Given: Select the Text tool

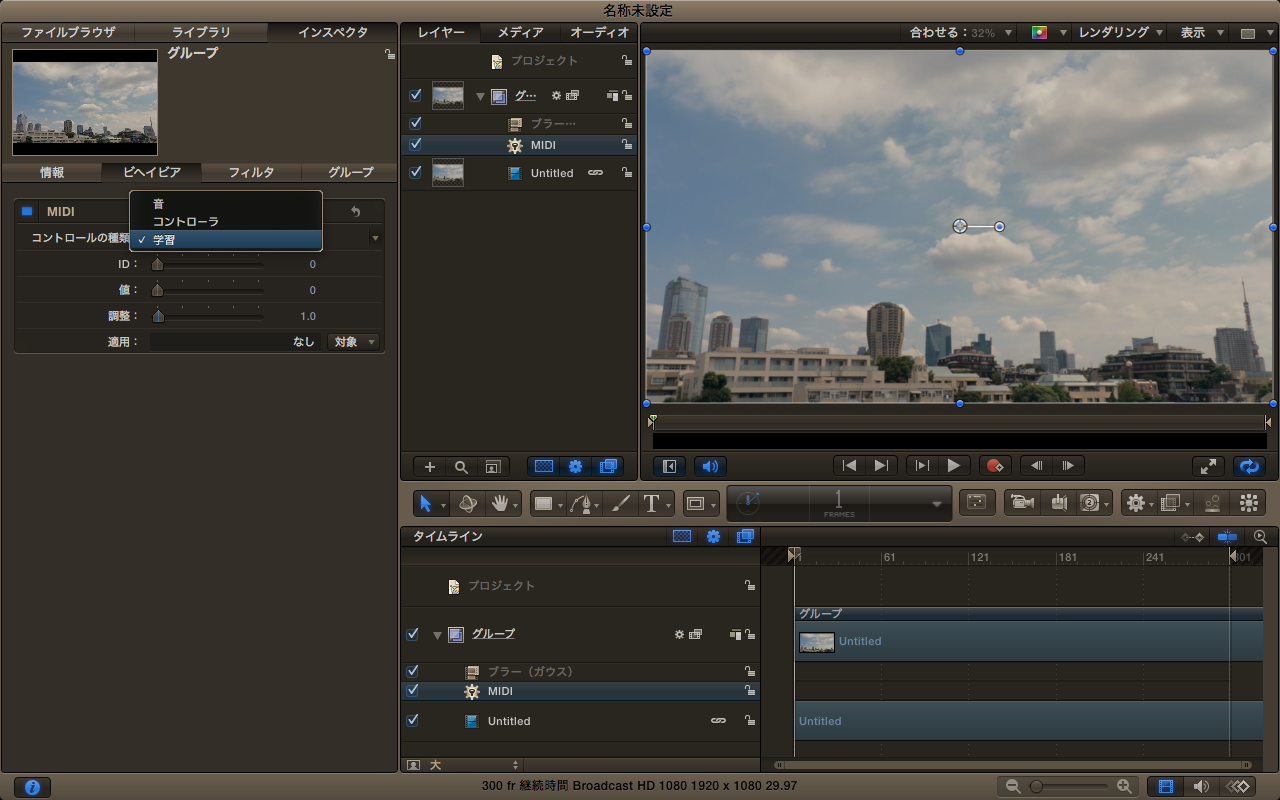Looking at the screenshot, I should [651, 503].
